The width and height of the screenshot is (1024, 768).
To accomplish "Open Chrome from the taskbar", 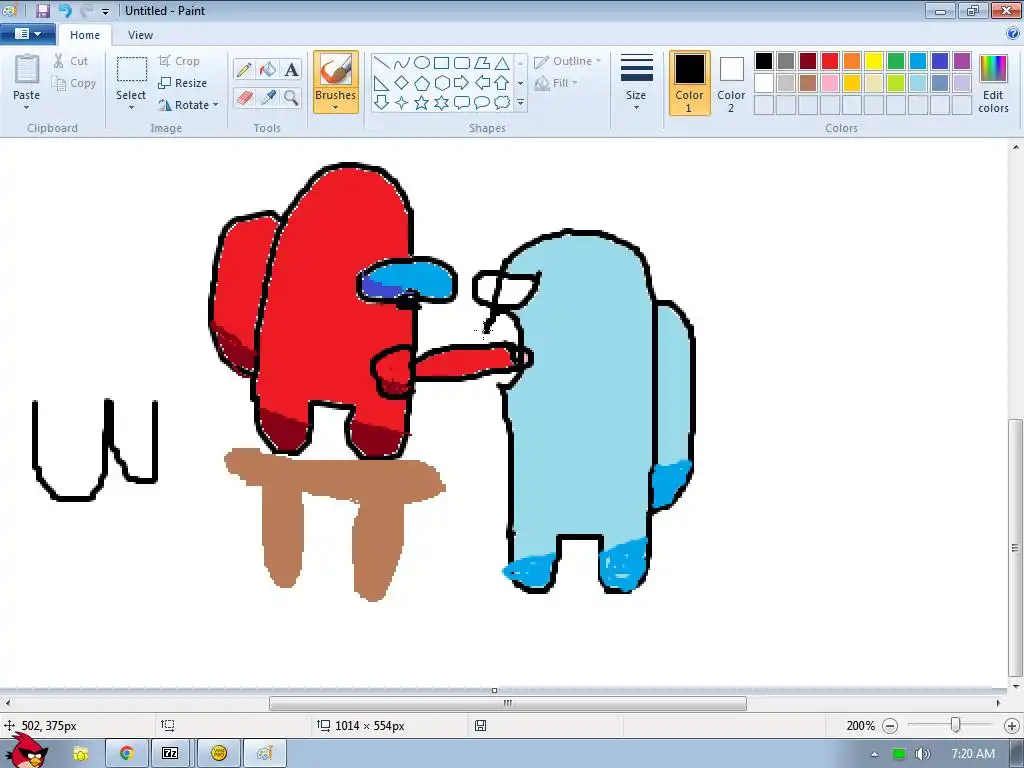I will pos(127,753).
